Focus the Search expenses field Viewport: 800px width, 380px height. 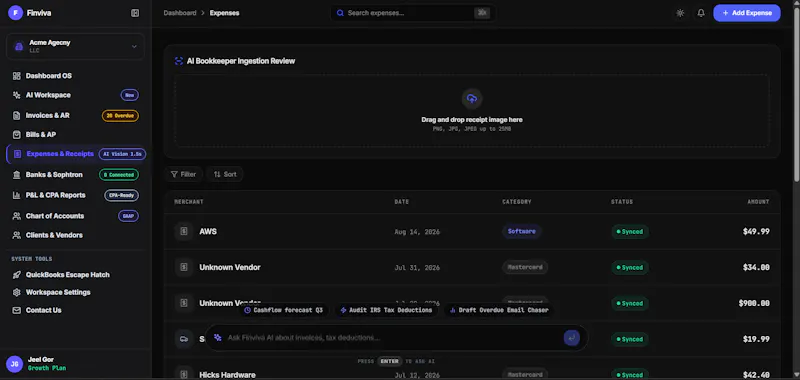click(x=413, y=13)
